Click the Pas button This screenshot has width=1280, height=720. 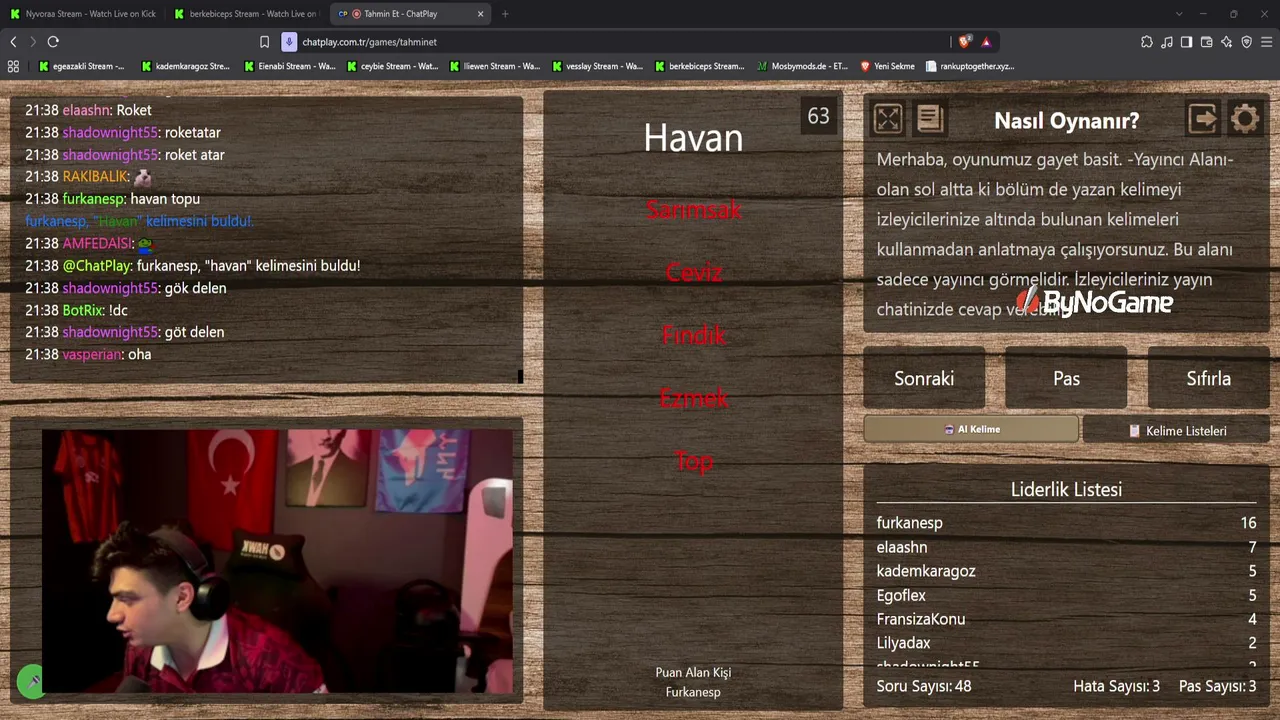point(1066,378)
